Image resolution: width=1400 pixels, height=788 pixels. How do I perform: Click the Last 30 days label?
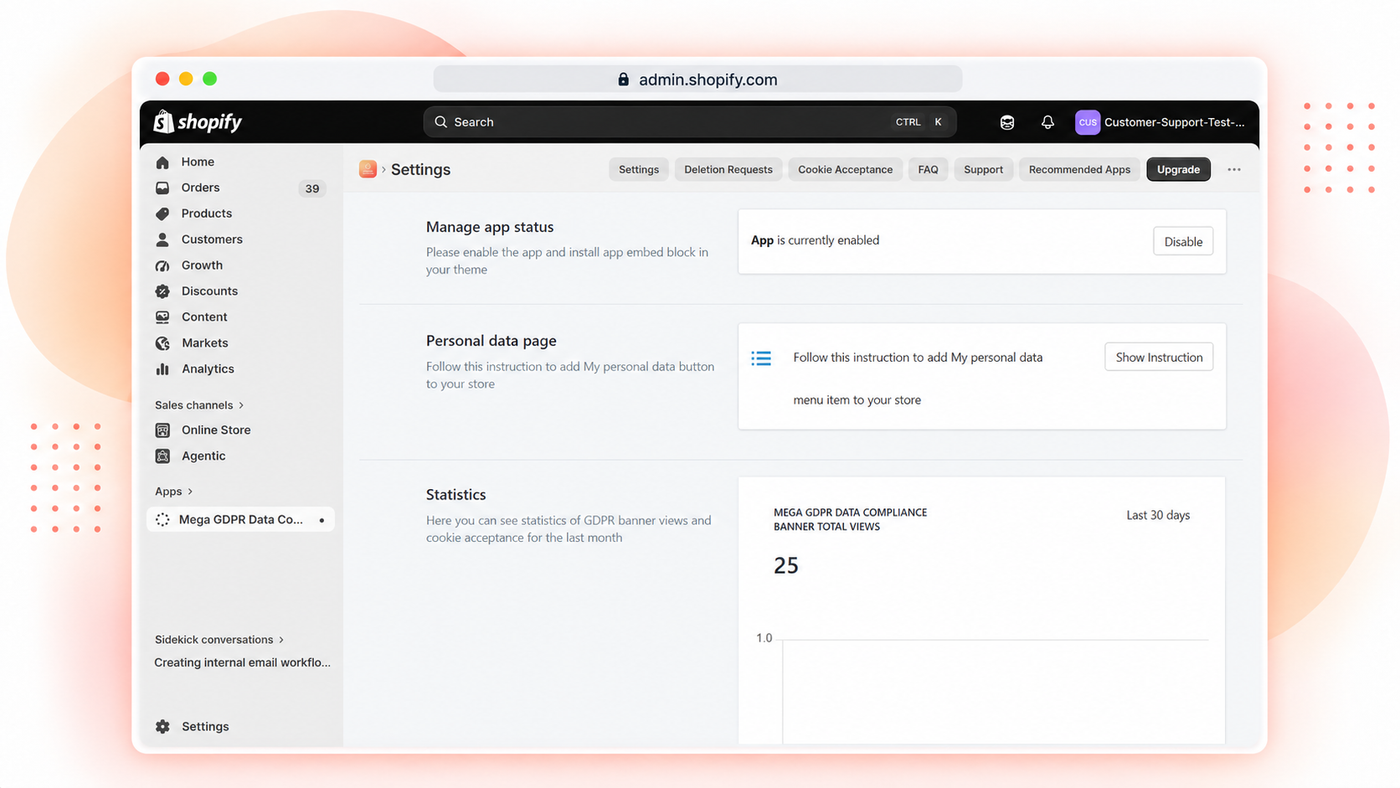point(1158,516)
